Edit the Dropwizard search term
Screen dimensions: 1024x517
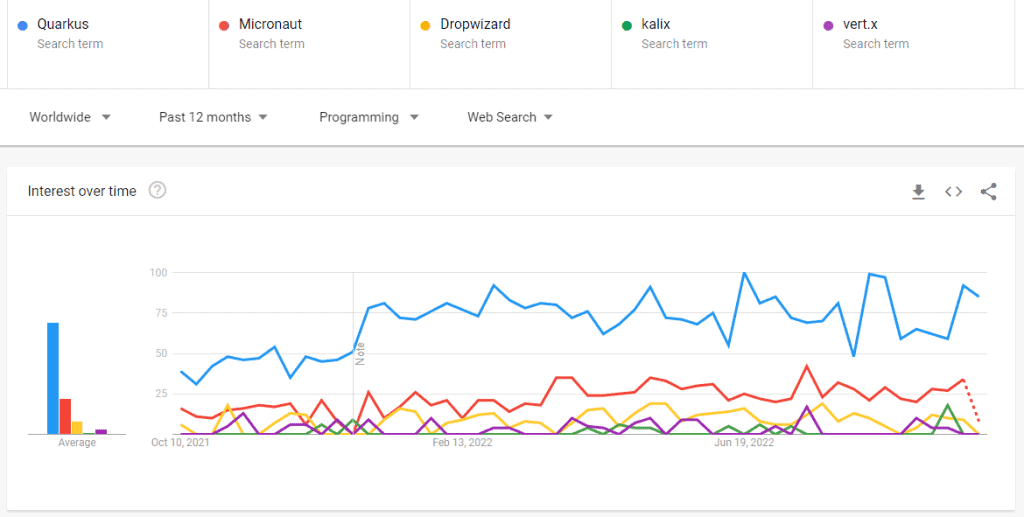point(475,24)
